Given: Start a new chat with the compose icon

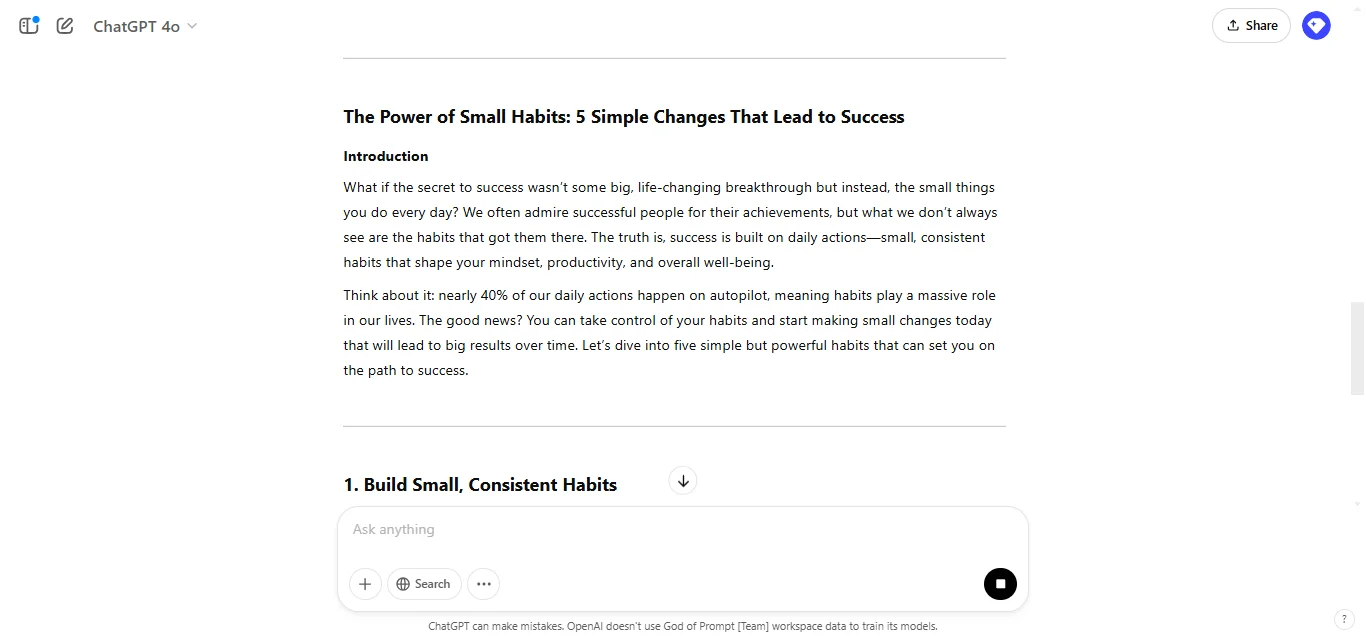Looking at the screenshot, I should coord(64,25).
